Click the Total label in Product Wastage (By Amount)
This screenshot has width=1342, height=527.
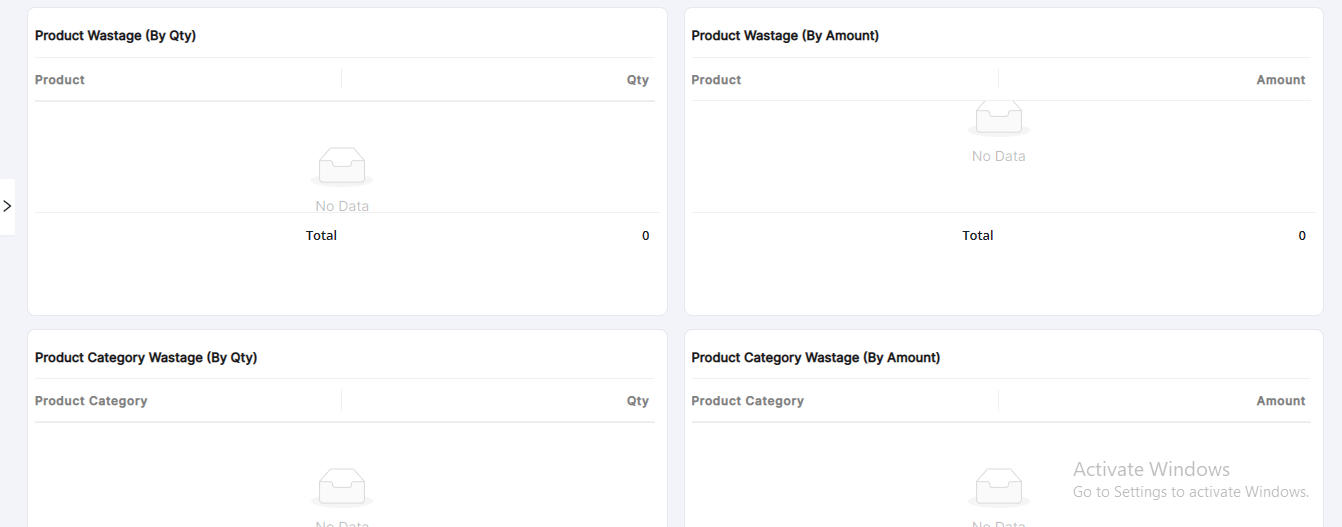click(x=977, y=236)
